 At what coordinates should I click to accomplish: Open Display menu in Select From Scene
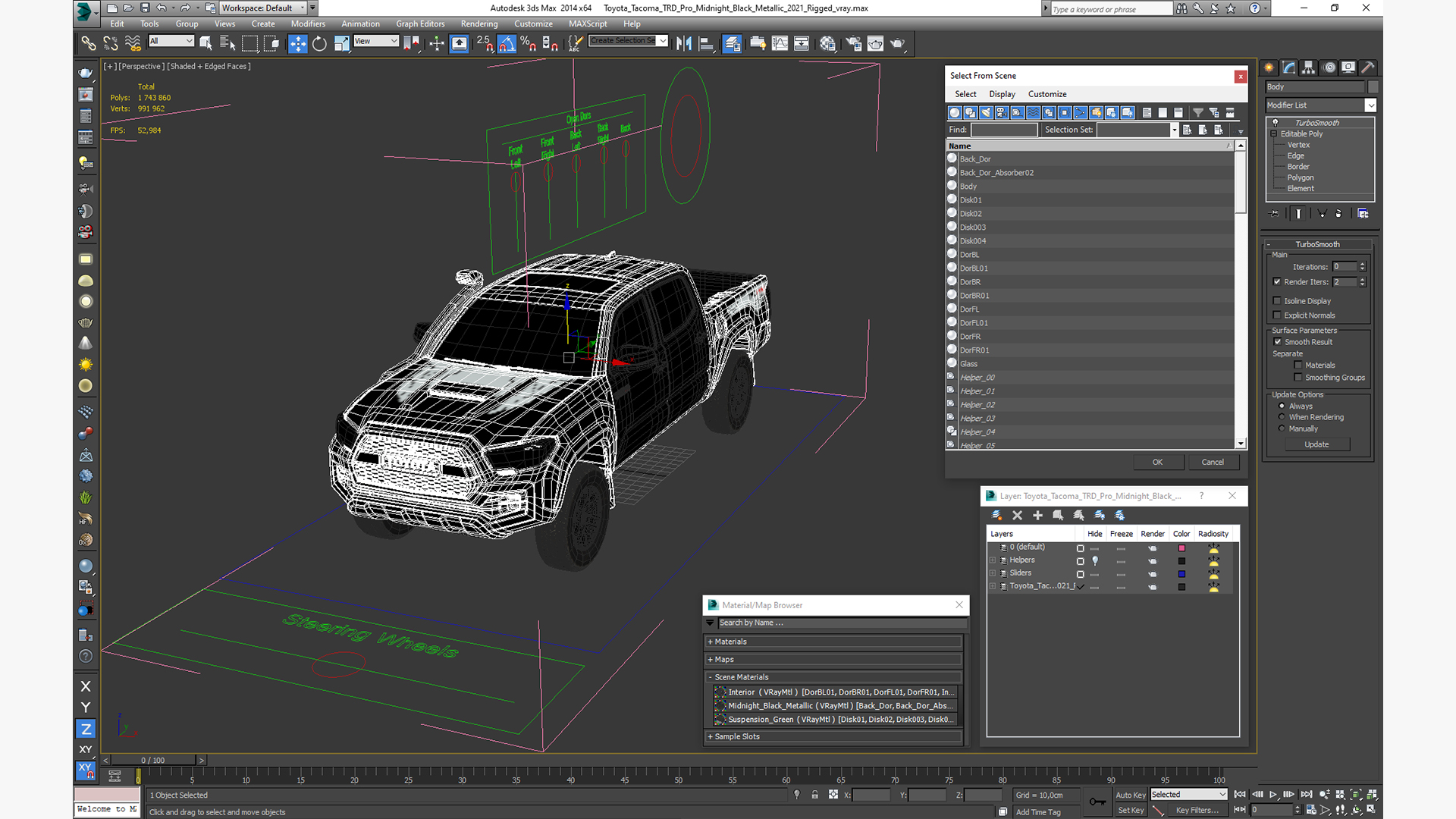coord(1002,94)
